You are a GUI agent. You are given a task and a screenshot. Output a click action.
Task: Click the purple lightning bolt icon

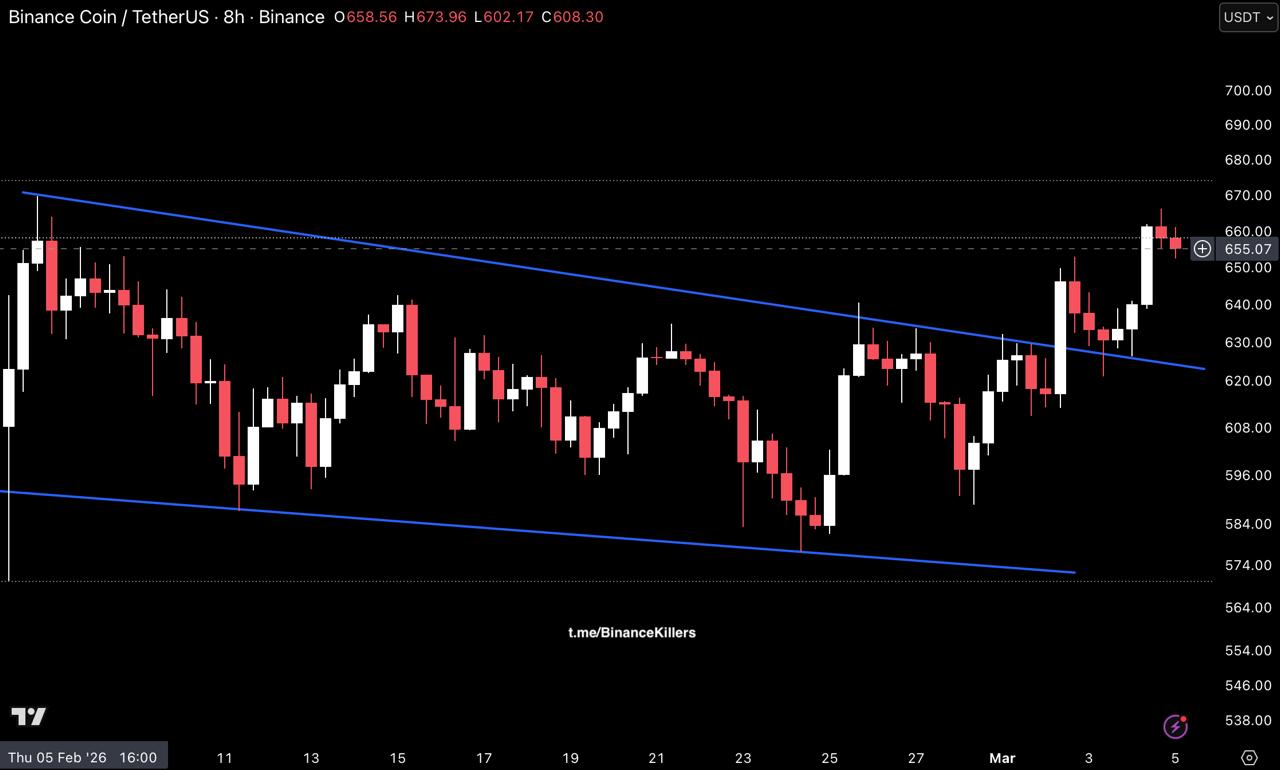click(x=1175, y=726)
